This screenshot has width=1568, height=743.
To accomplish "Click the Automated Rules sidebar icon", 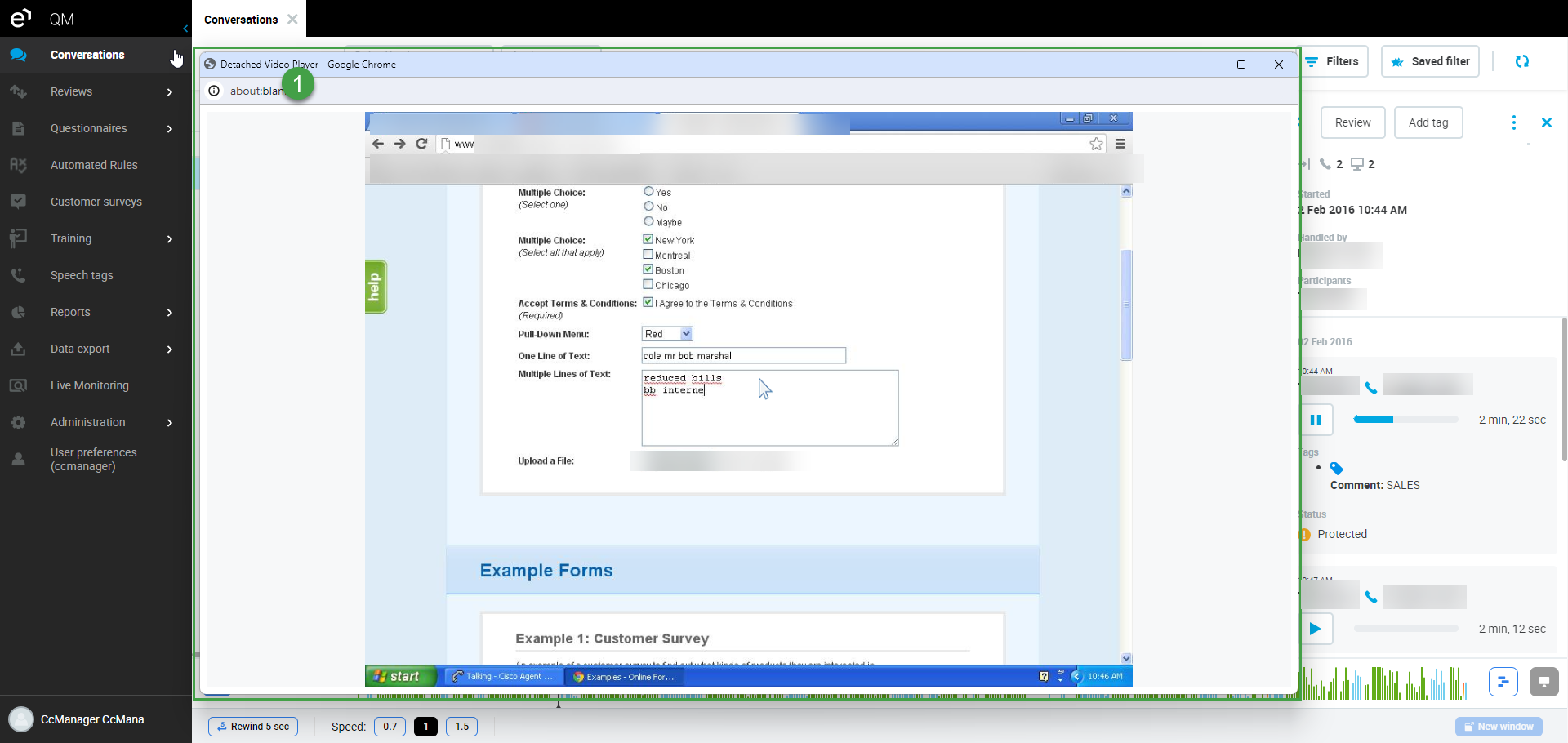I will (x=18, y=165).
